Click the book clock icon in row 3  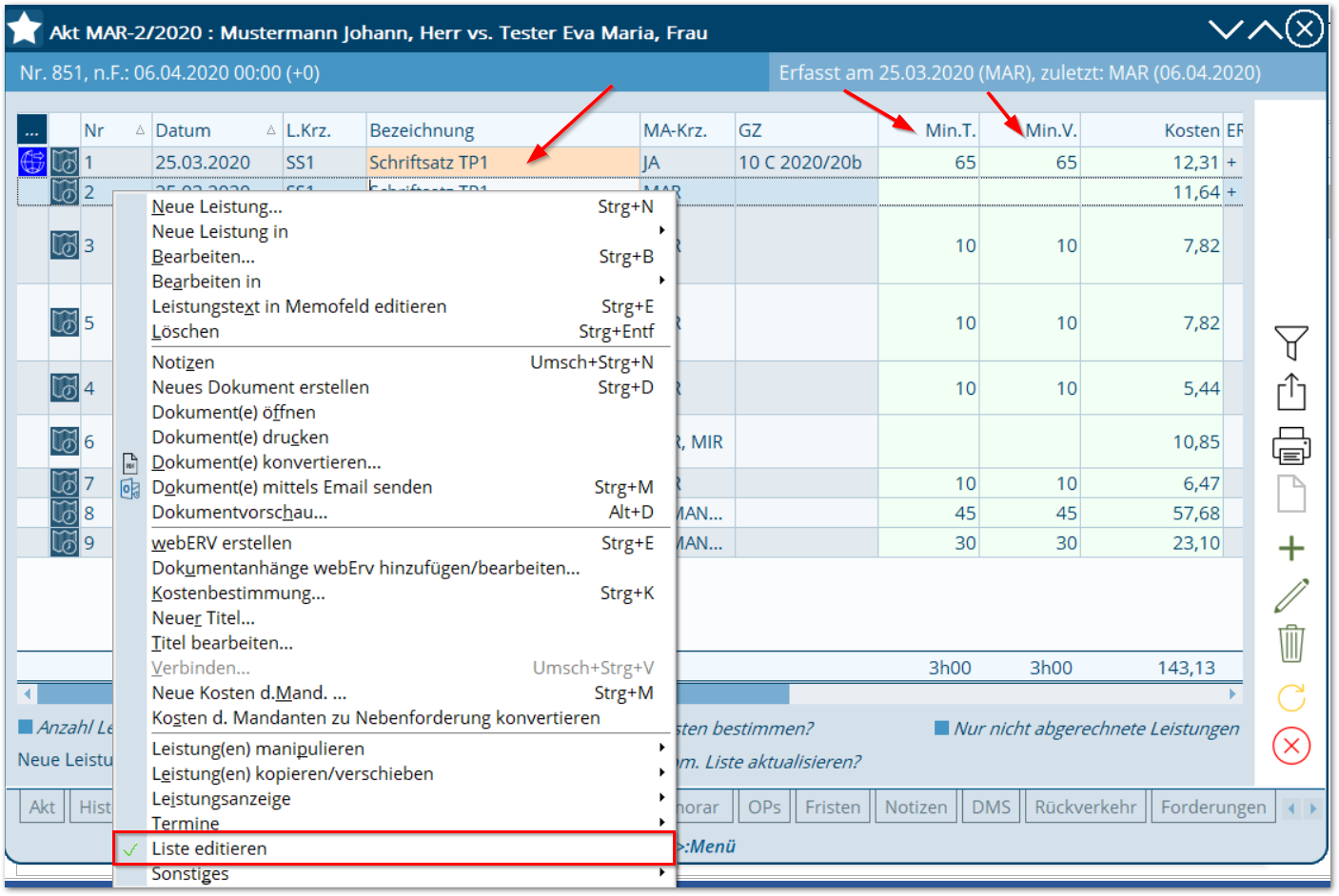(65, 245)
